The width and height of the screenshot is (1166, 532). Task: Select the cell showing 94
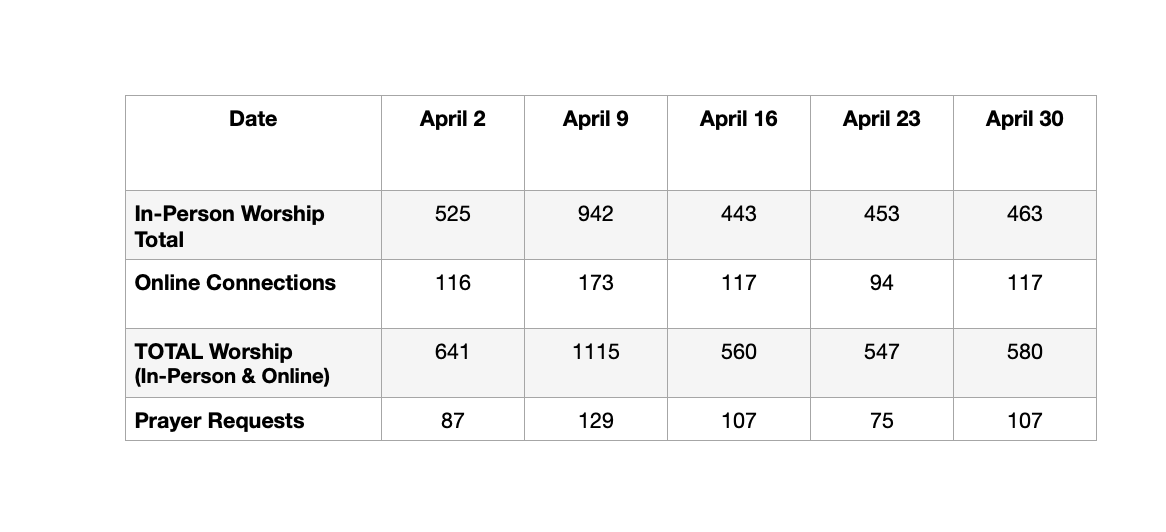881,294
